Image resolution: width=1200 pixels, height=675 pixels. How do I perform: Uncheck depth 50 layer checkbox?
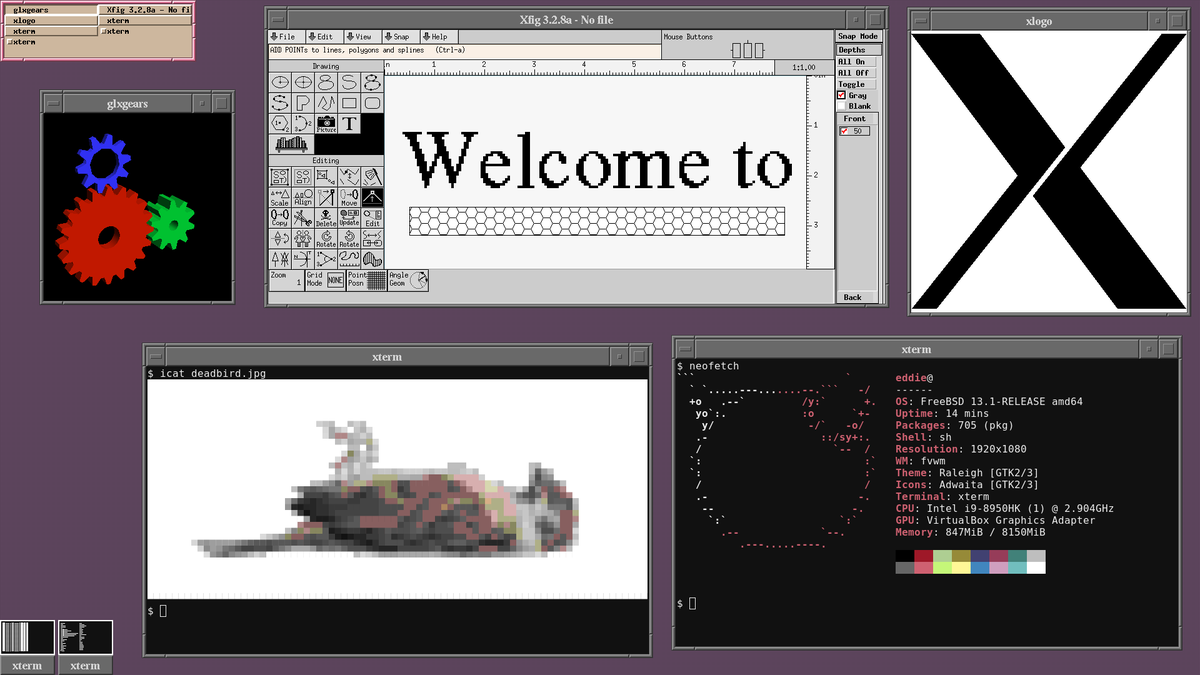pyautogui.click(x=845, y=131)
